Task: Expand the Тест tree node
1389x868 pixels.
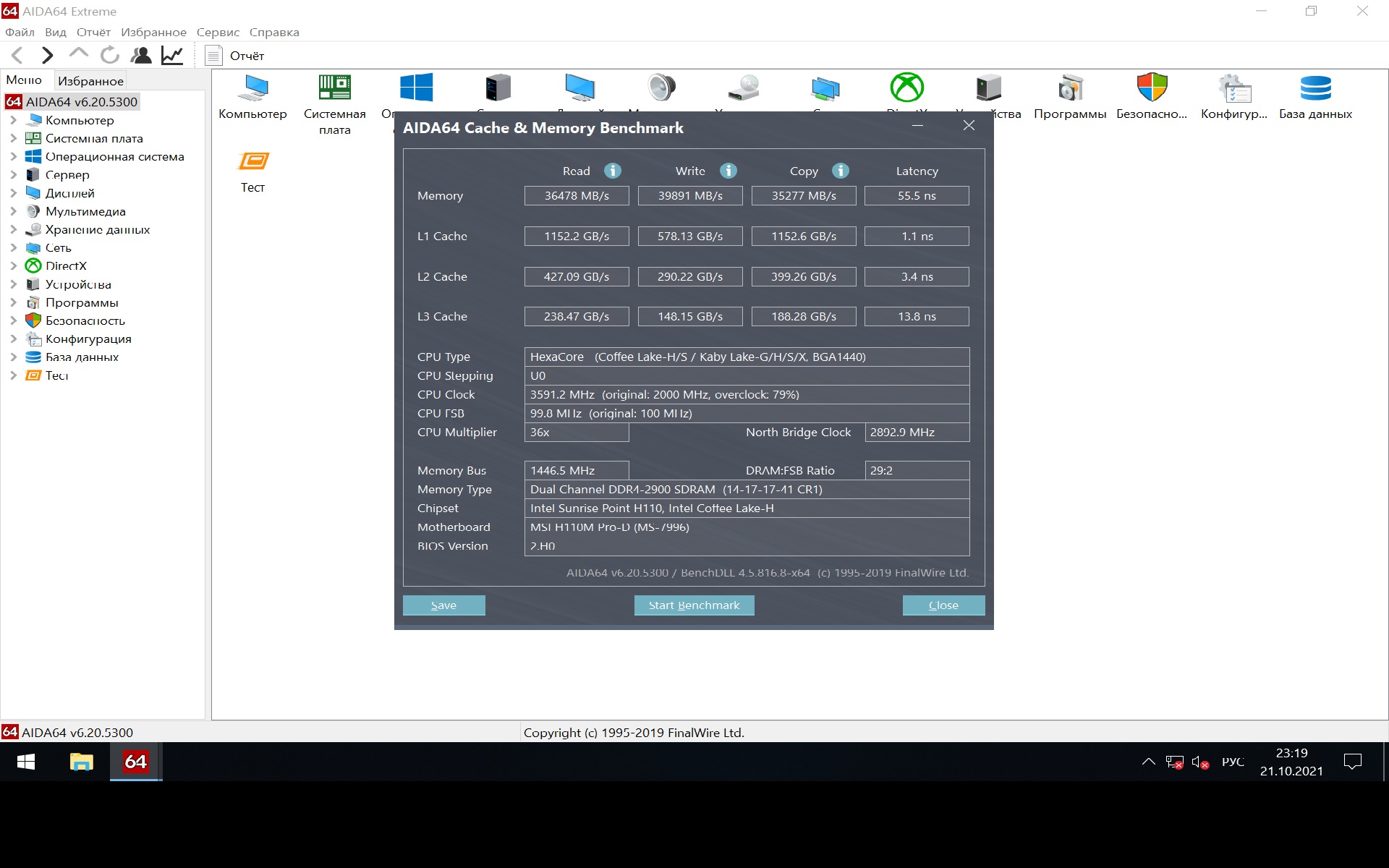Action: pyautogui.click(x=13, y=375)
